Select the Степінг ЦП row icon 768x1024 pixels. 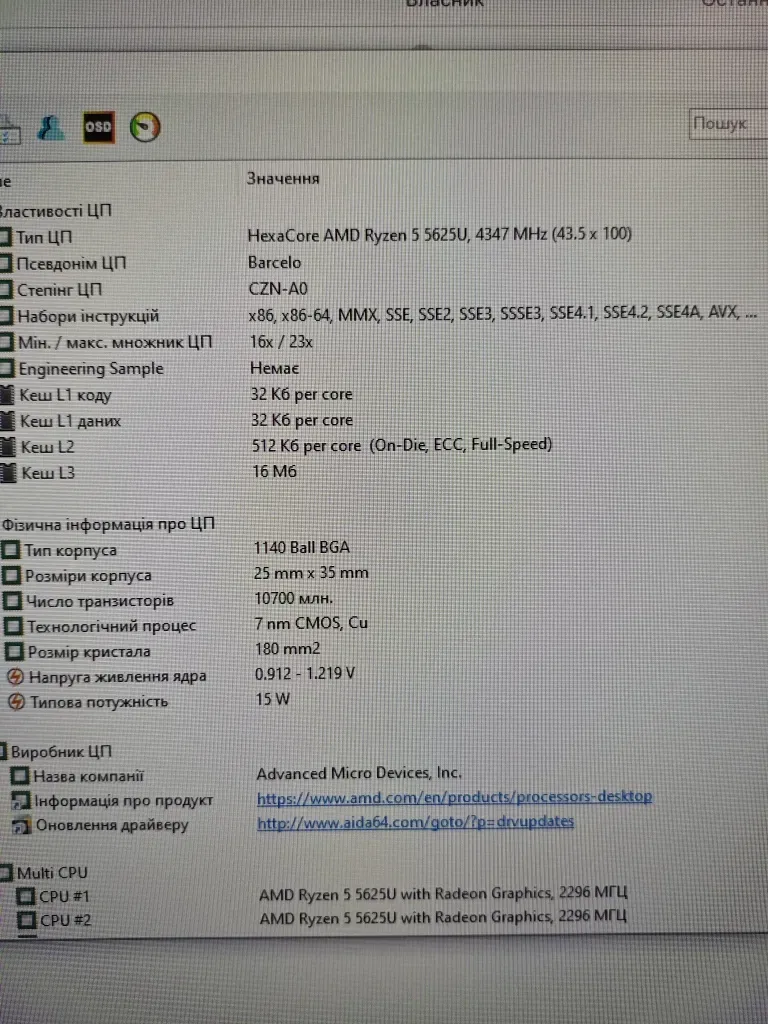5,290
